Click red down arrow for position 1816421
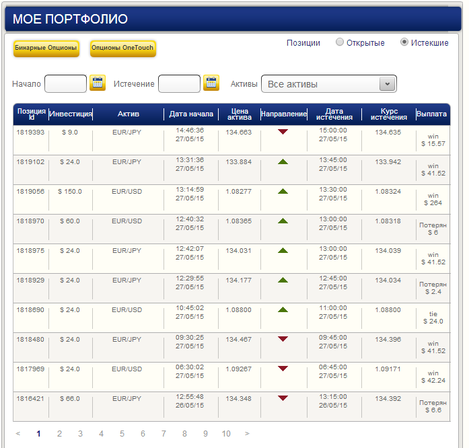 point(283,398)
